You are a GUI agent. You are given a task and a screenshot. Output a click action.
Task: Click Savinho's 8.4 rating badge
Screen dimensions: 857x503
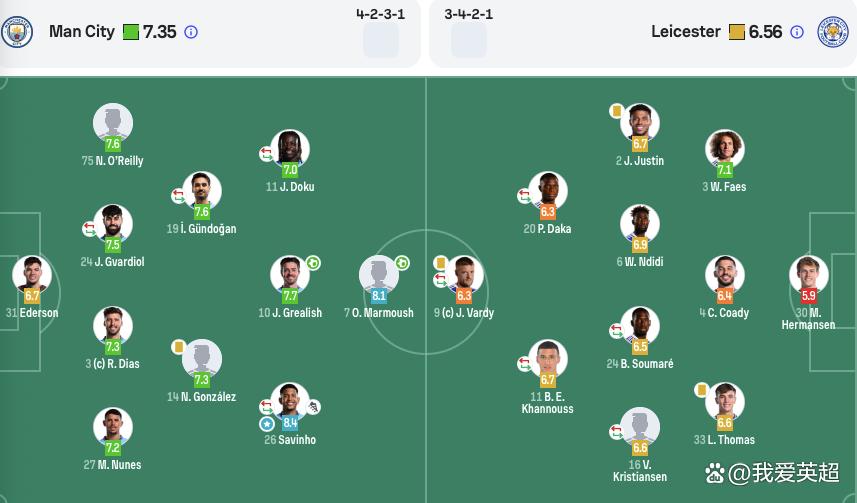pos(290,423)
